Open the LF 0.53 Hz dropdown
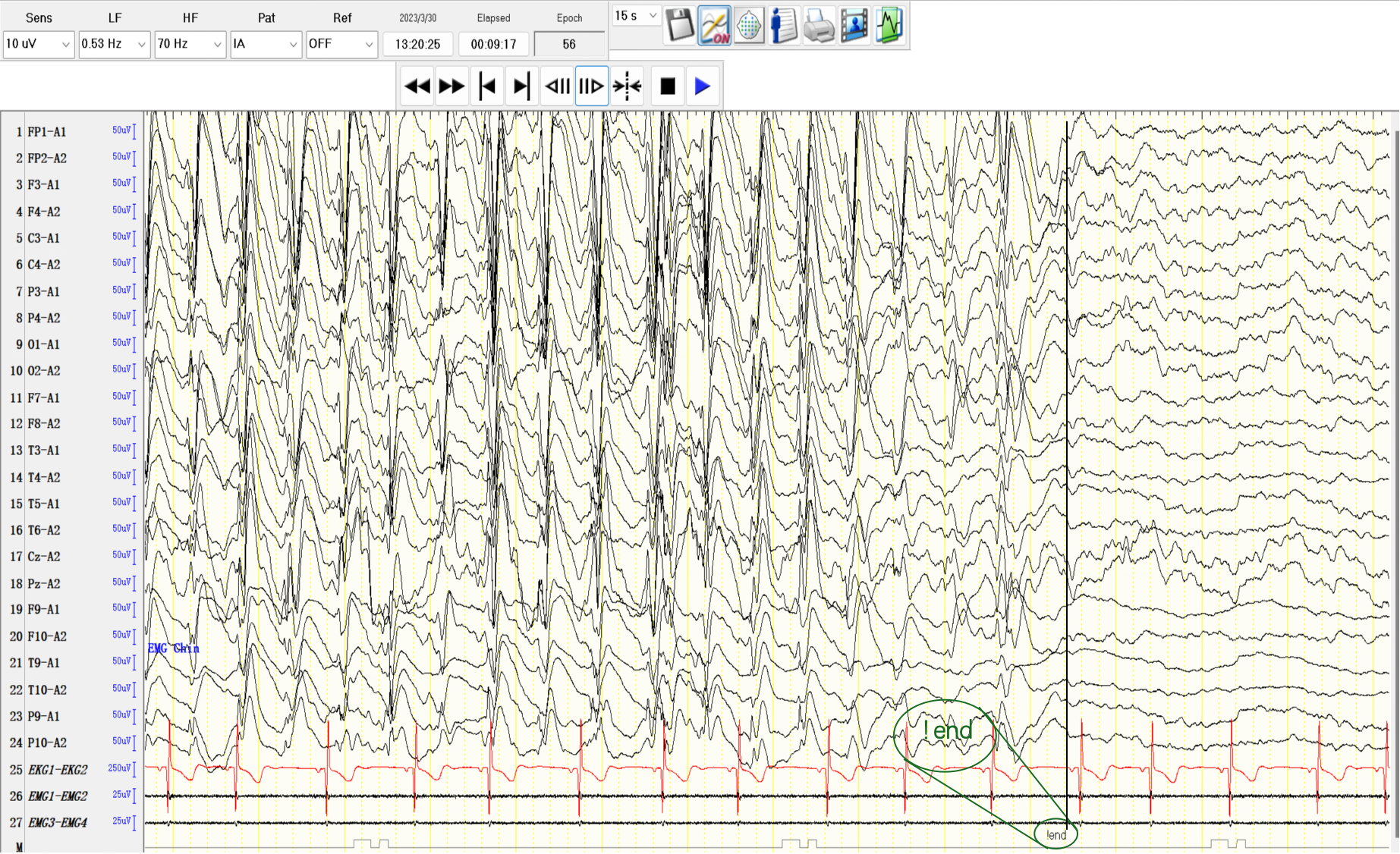 [114, 44]
